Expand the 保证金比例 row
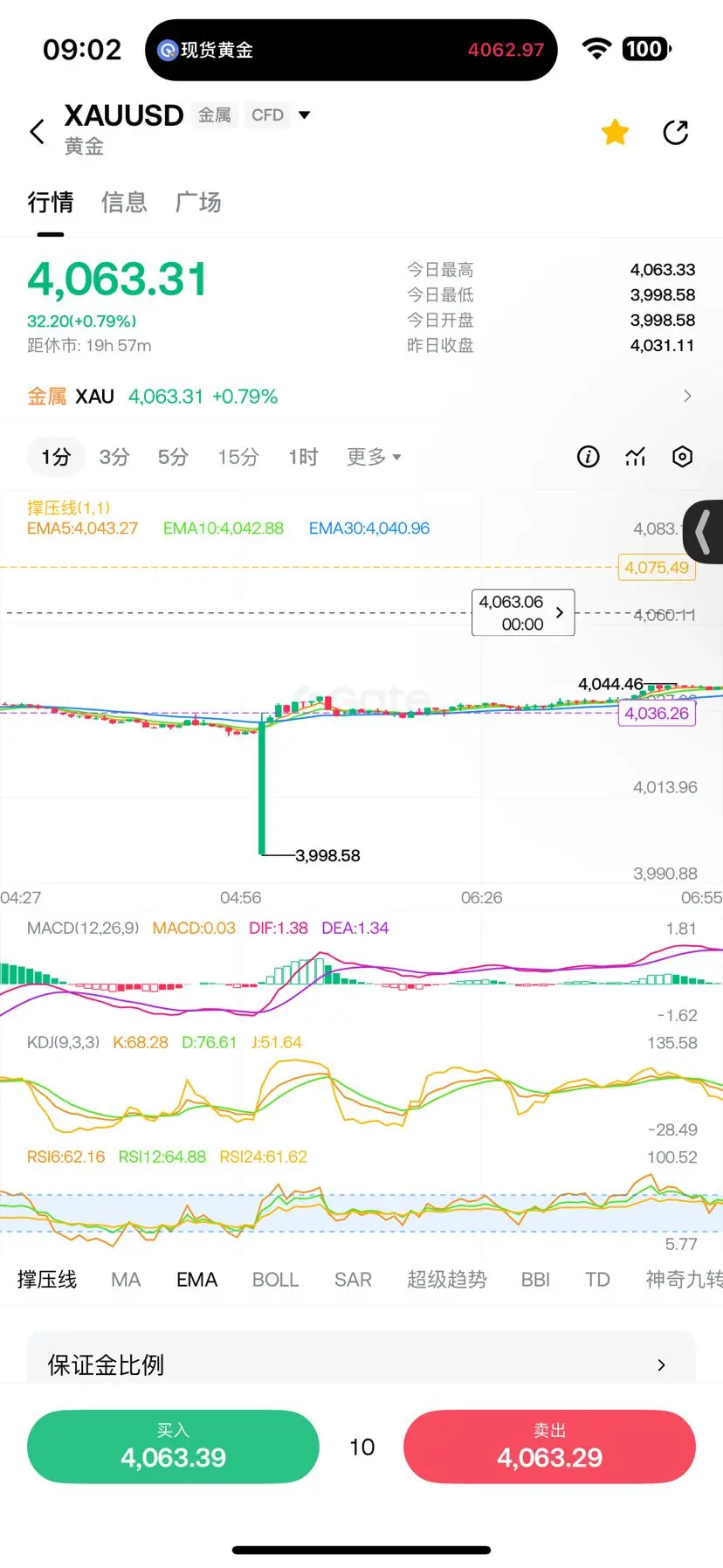 (361, 1363)
